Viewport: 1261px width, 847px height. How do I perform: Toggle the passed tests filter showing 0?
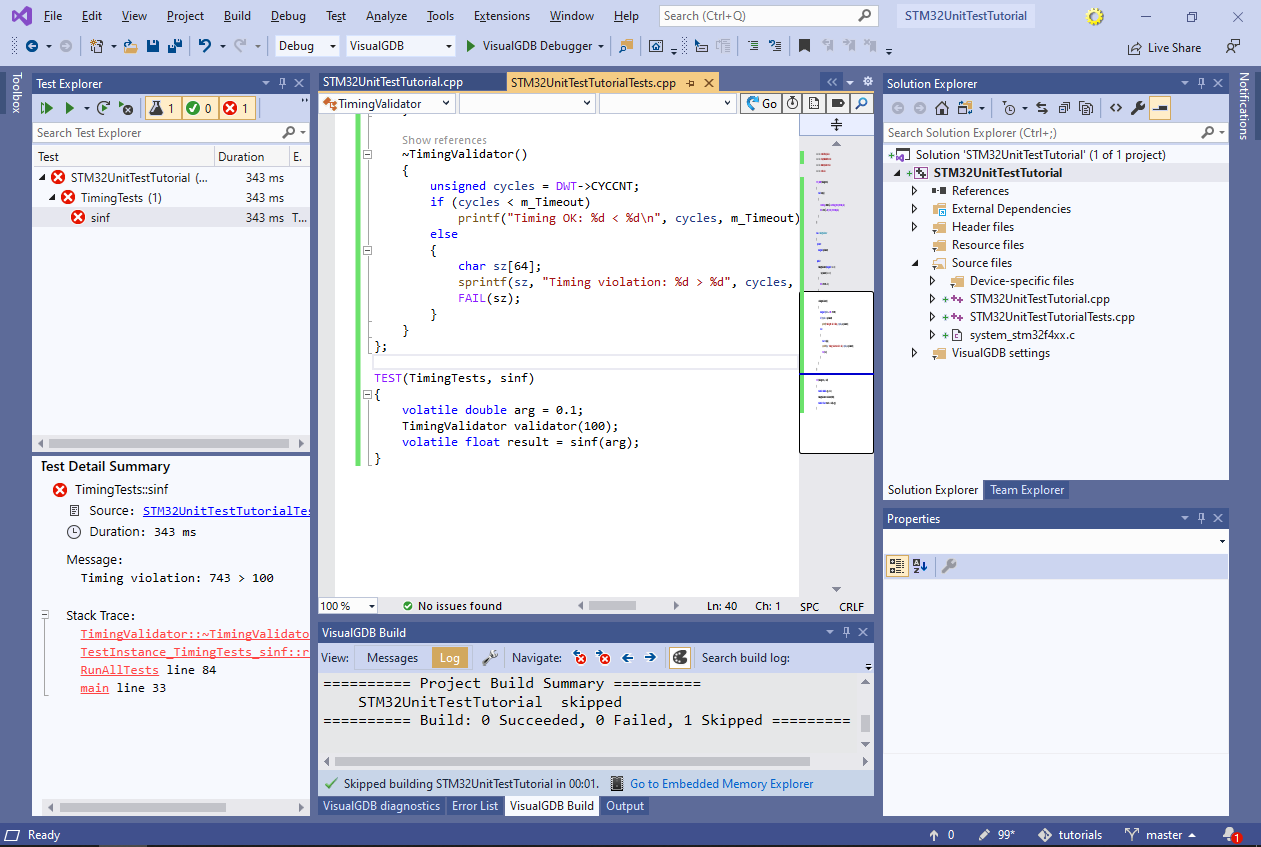click(x=199, y=108)
